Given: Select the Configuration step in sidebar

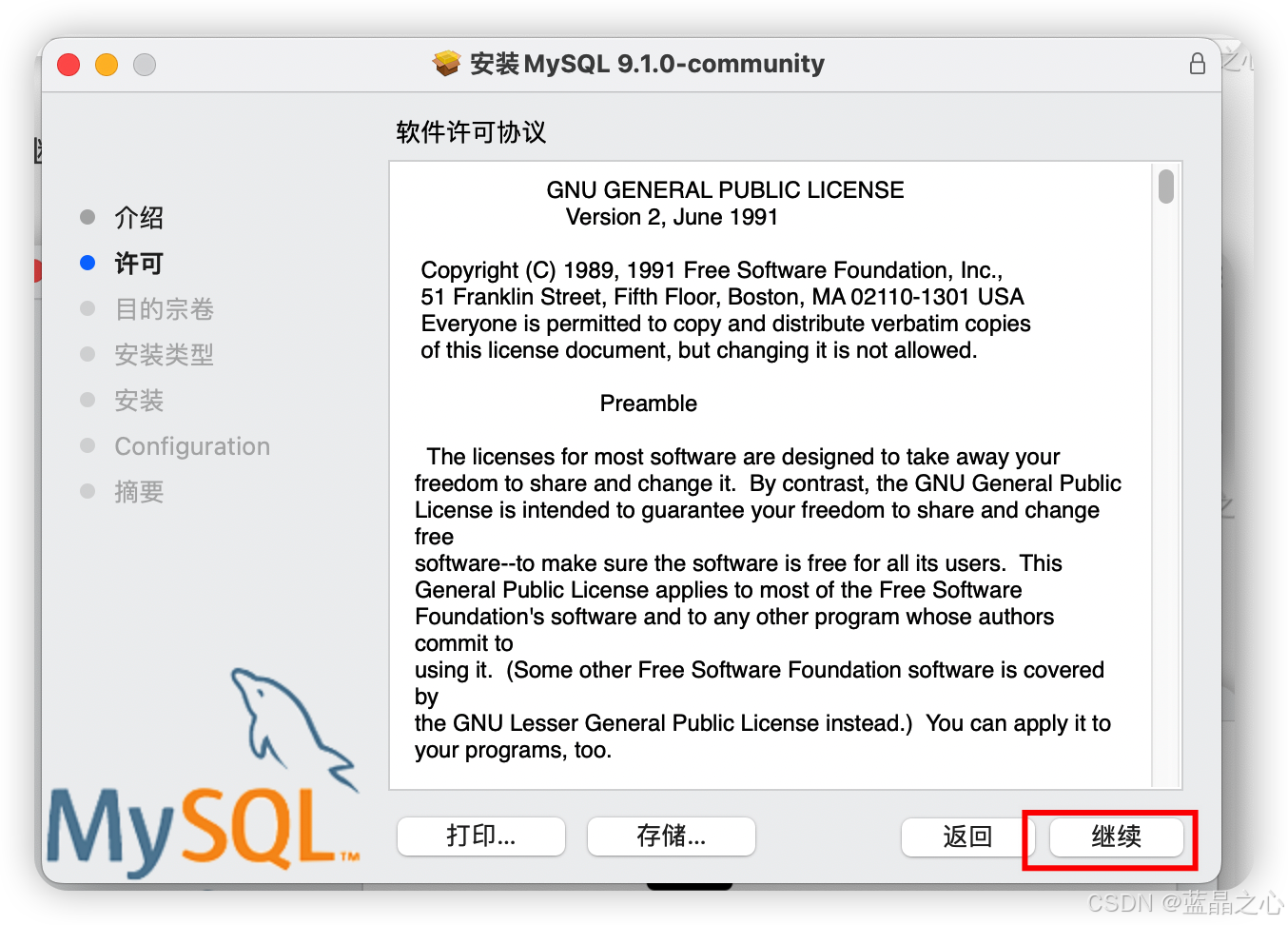Looking at the screenshot, I should pos(192,446).
